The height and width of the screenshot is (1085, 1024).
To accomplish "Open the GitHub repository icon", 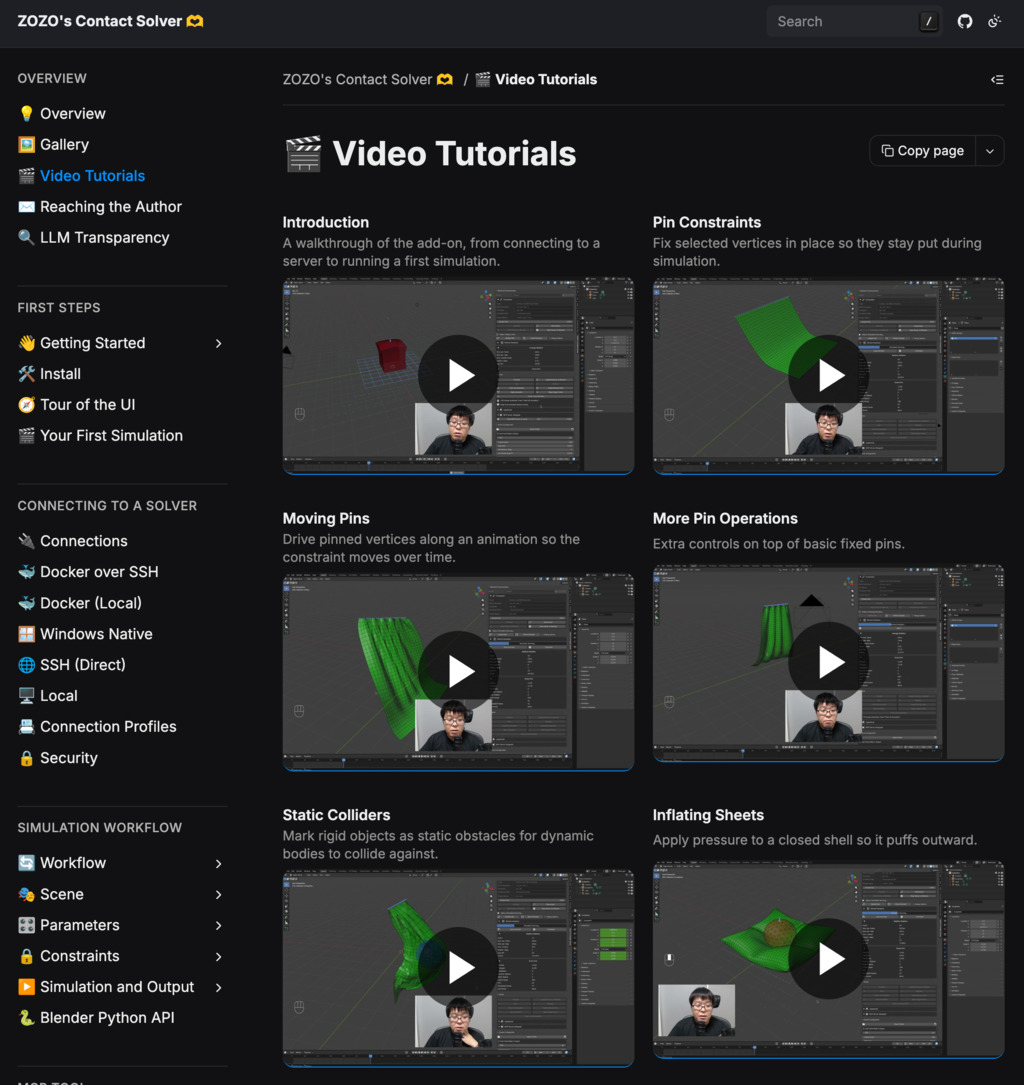I will 964,21.
